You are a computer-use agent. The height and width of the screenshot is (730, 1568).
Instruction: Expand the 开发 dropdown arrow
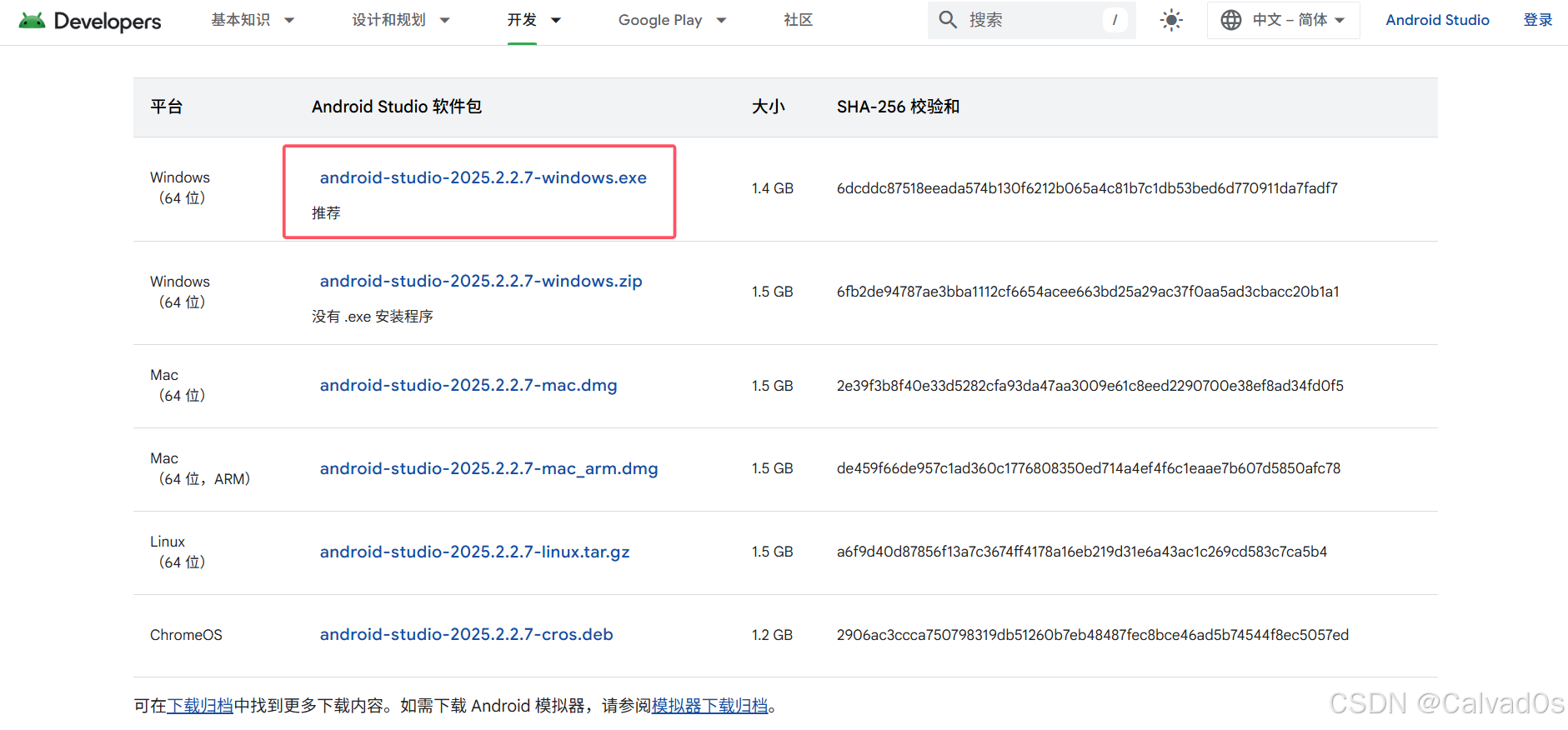[556, 20]
